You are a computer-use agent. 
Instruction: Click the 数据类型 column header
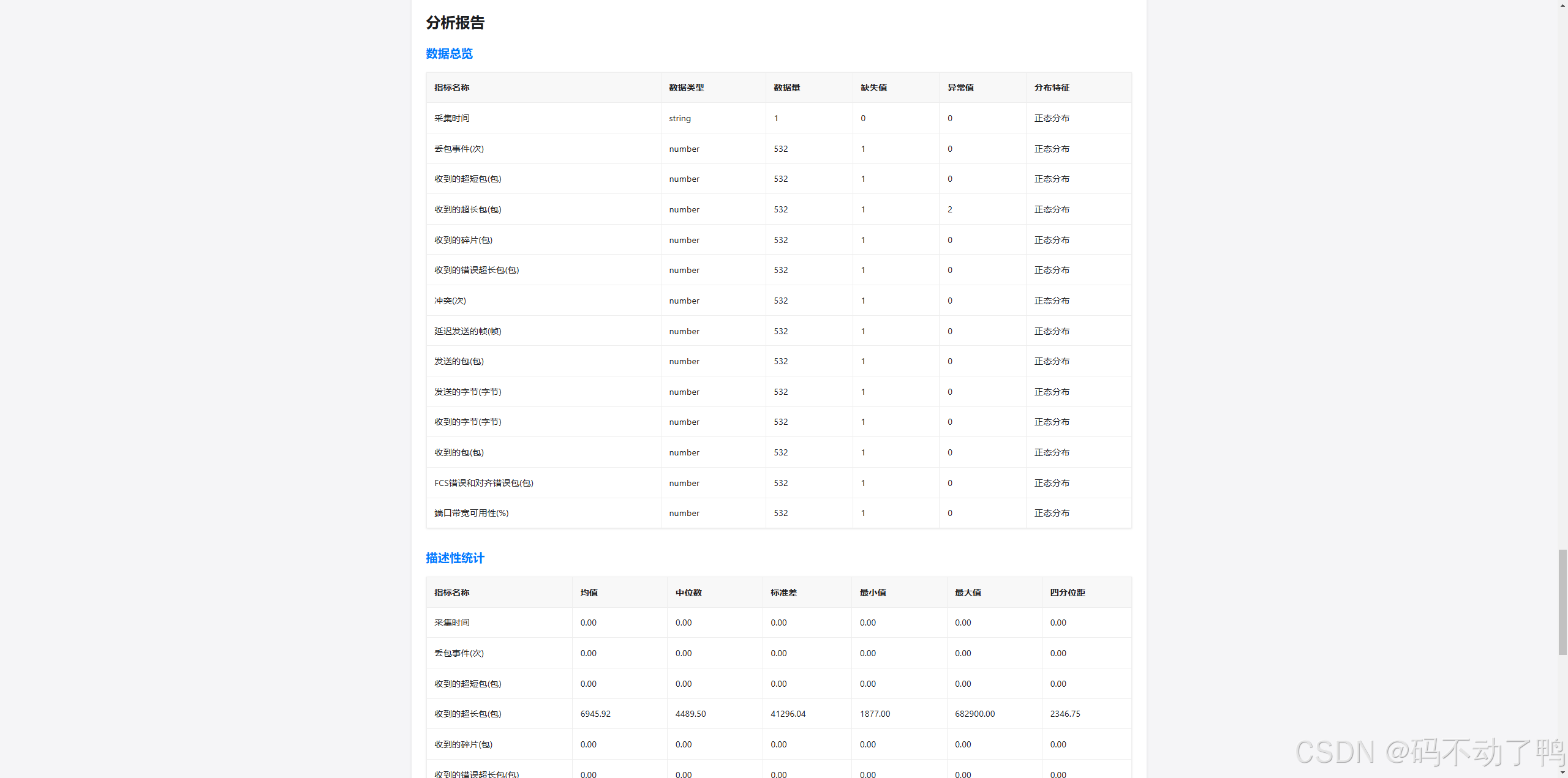686,88
